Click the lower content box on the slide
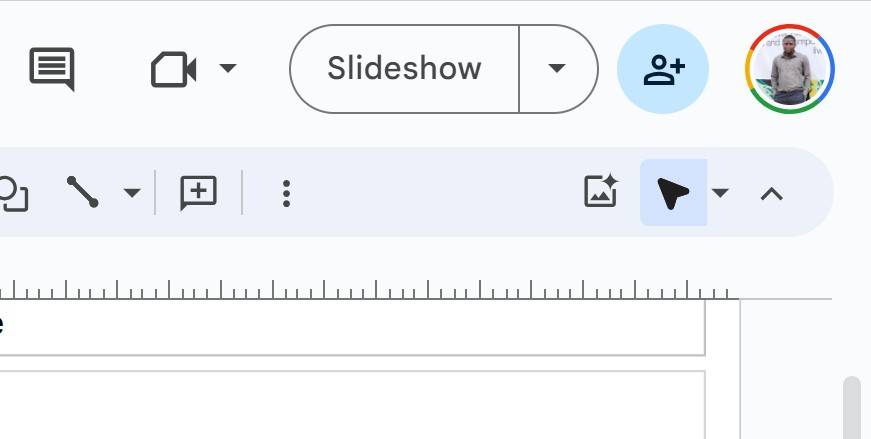This screenshot has width=871, height=439. 350,405
